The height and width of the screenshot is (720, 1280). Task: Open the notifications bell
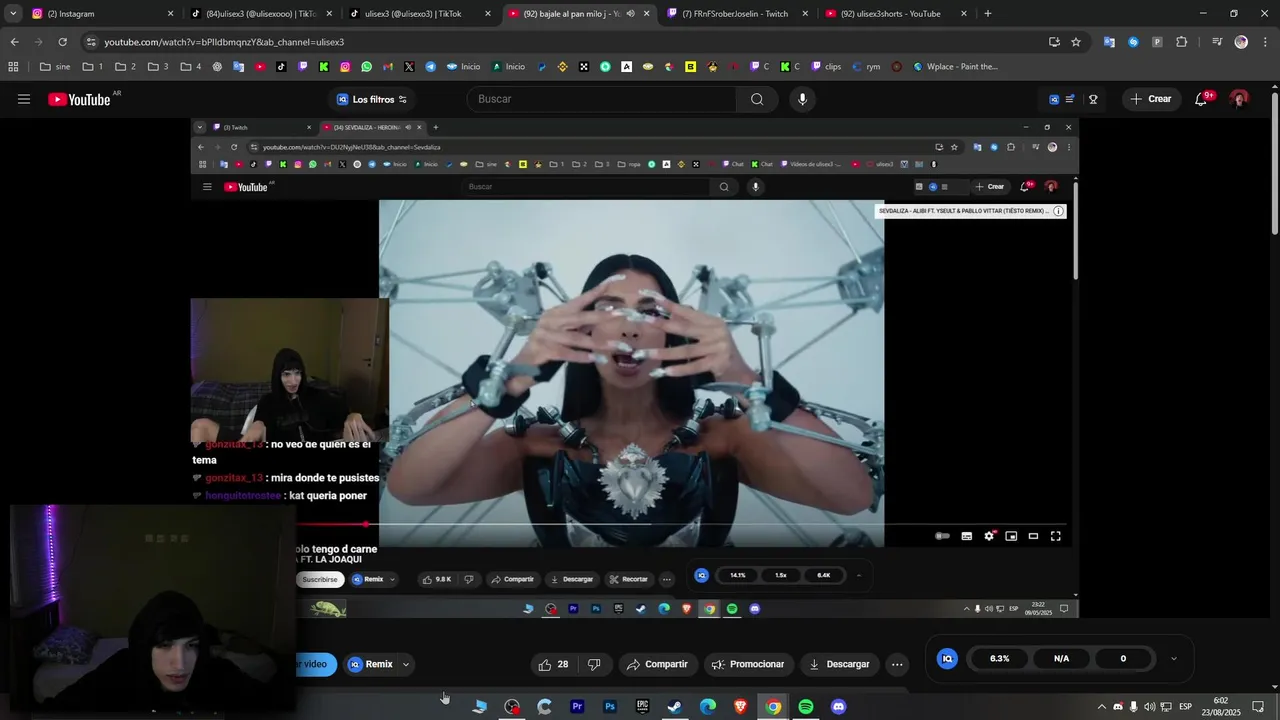pyautogui.click(x=1202, y=99)
